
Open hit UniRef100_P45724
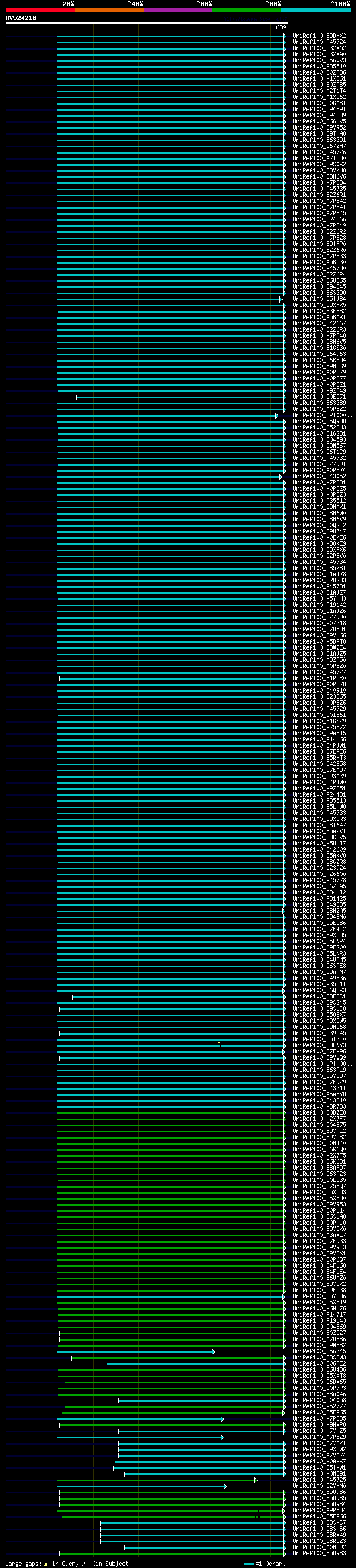click(x=319, y=42)
